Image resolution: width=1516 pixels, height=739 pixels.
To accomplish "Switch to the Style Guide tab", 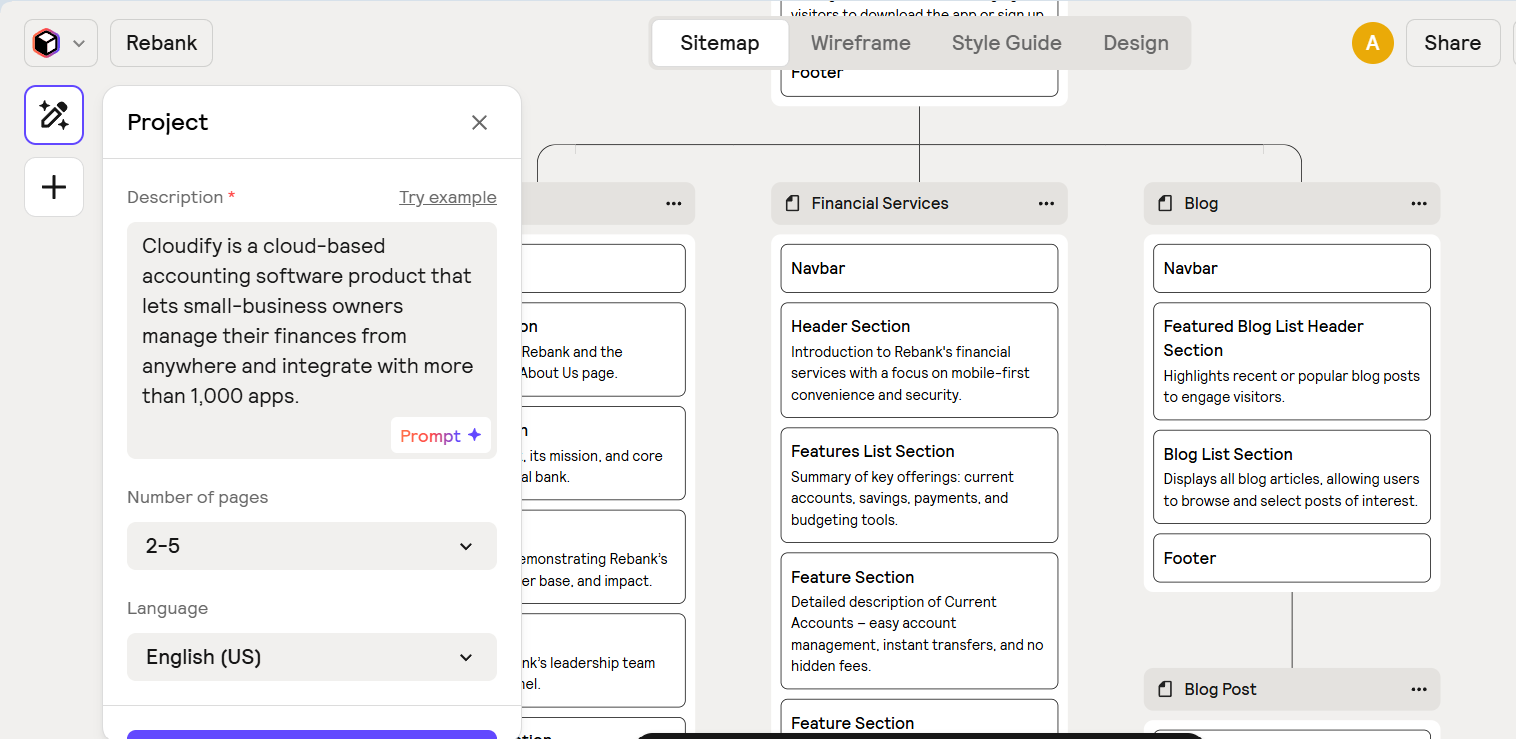I will click(x=1006, y=43).
